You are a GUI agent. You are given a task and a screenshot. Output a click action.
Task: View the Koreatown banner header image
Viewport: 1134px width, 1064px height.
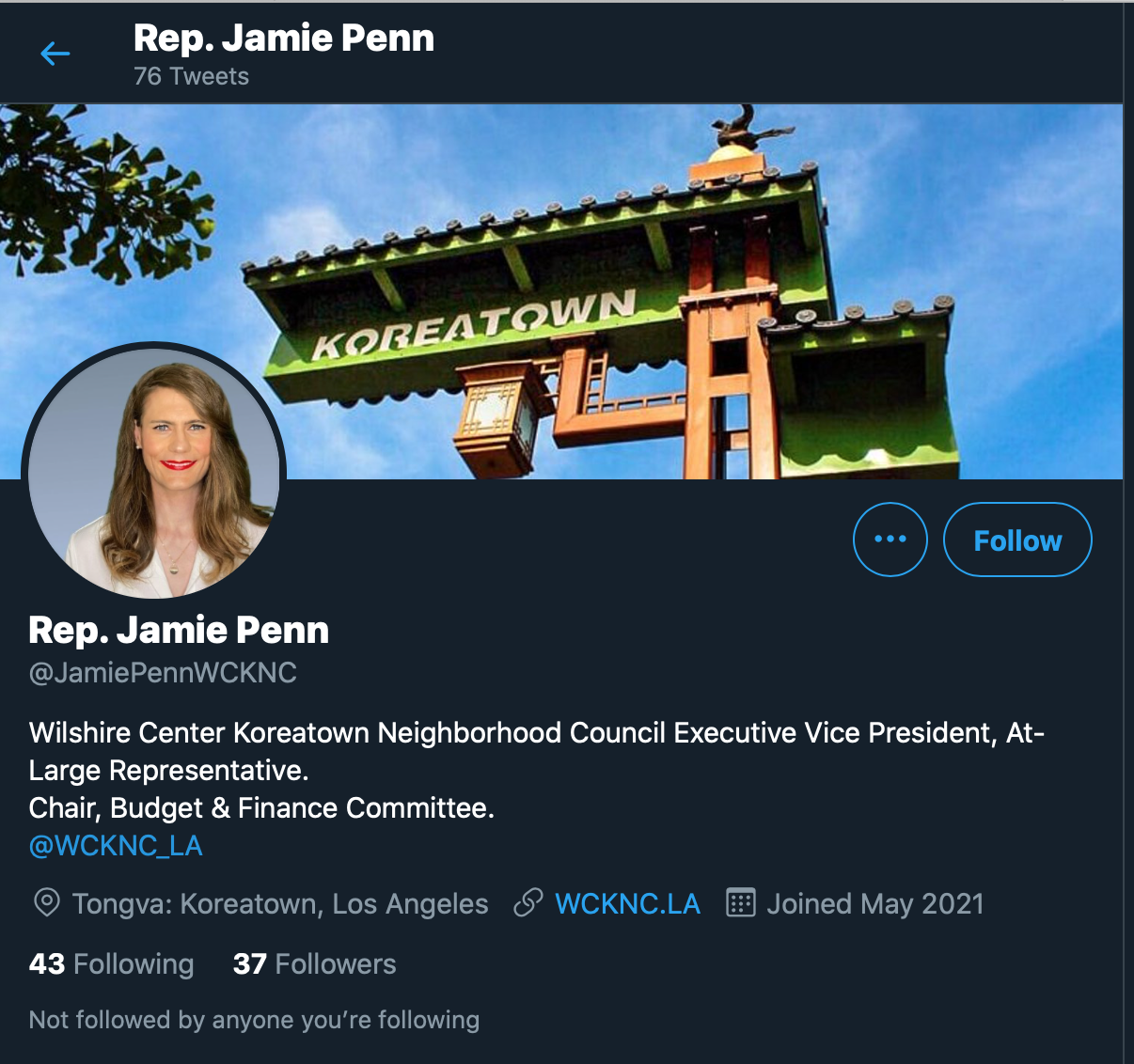[561, 291]
